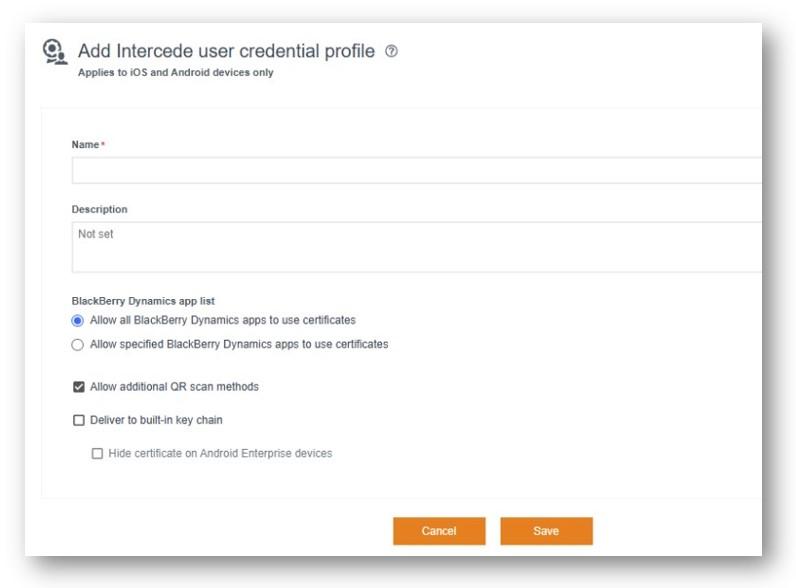This screenshot has width=796, height=588.
Task: Click the user credential profile icon
Action: click(55, 52)
